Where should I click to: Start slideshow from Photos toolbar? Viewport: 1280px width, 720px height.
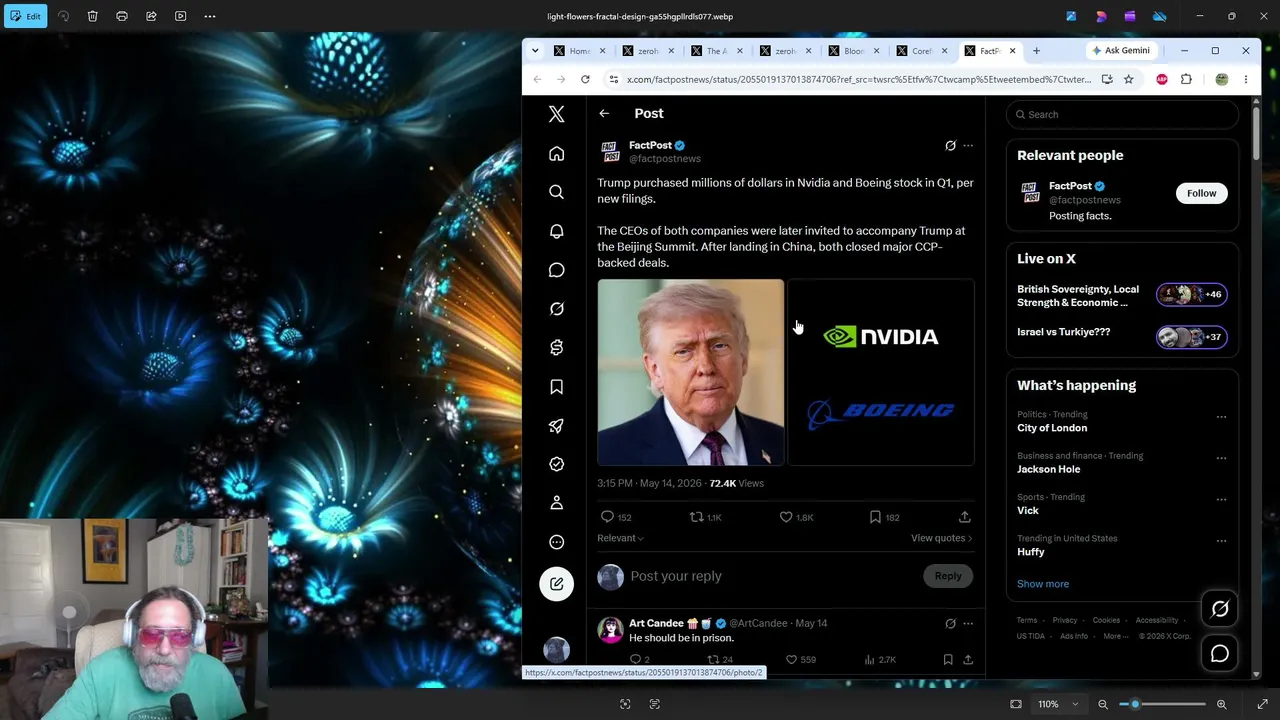180,16
